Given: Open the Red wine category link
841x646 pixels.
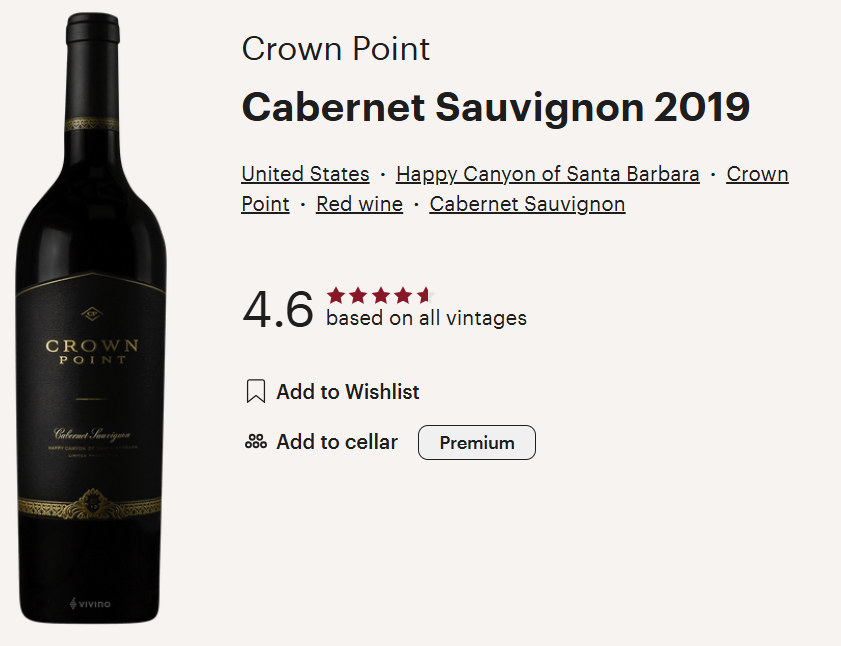Looking at the screenshot, I should pos(359,204).
